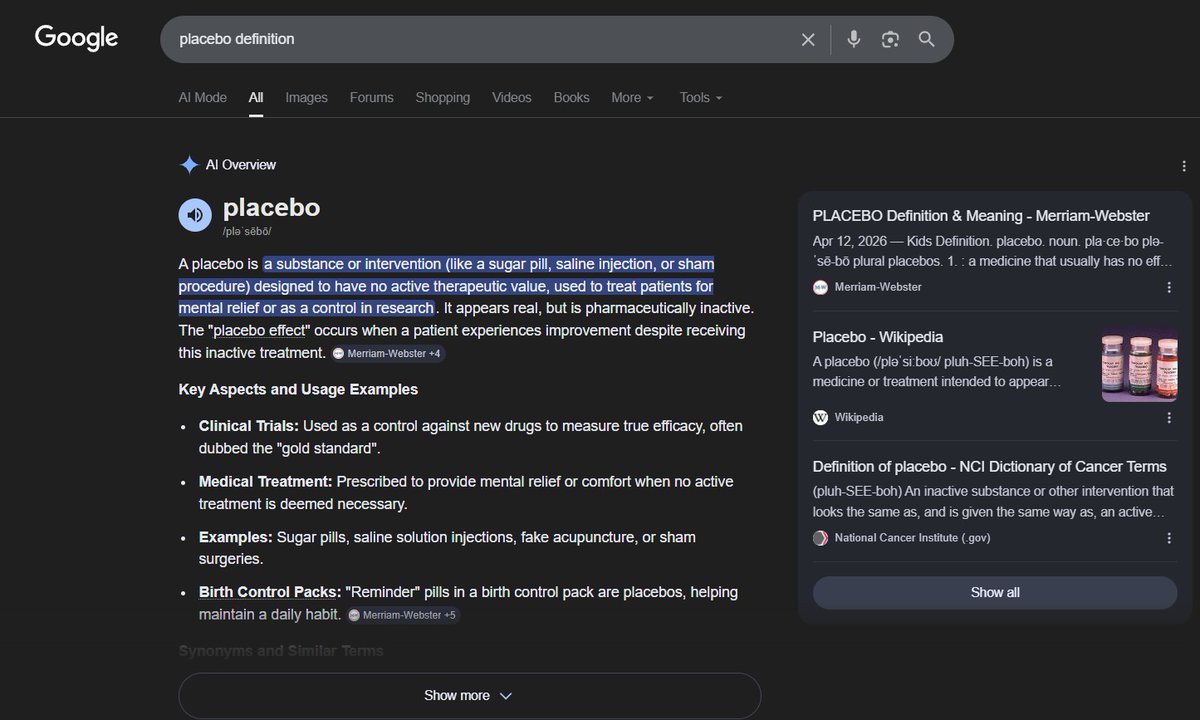Image resolution: width=1200 pixels, height=720 pixels.
Task: Expand the Tools dropdown
Action: pos(701,97)
